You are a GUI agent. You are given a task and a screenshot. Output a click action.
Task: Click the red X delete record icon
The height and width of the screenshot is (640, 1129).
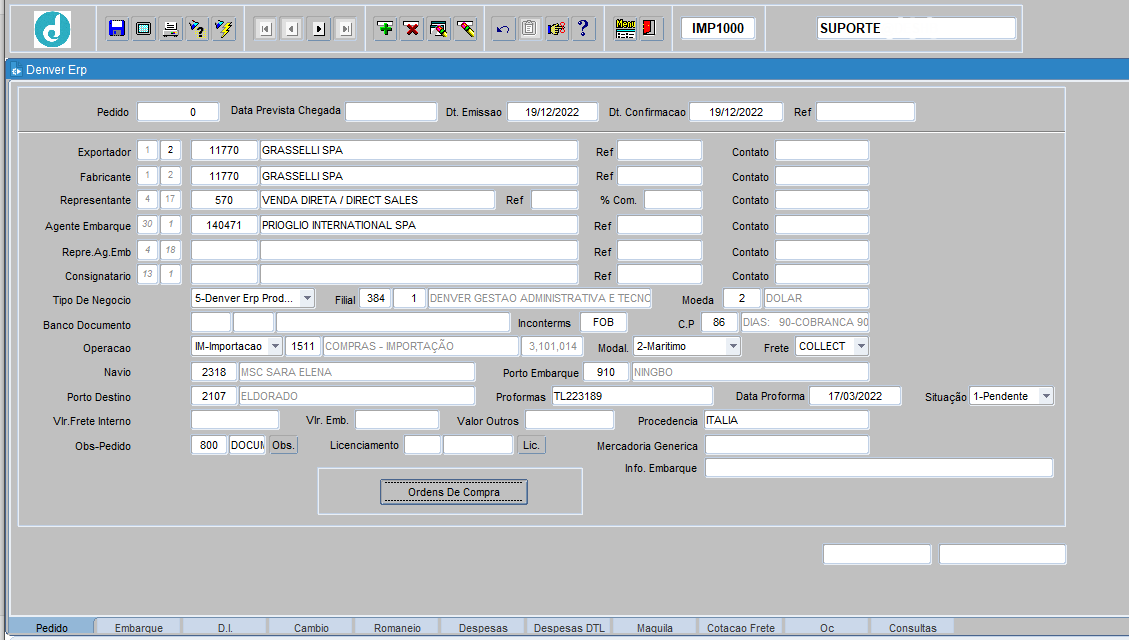[411, 29]
